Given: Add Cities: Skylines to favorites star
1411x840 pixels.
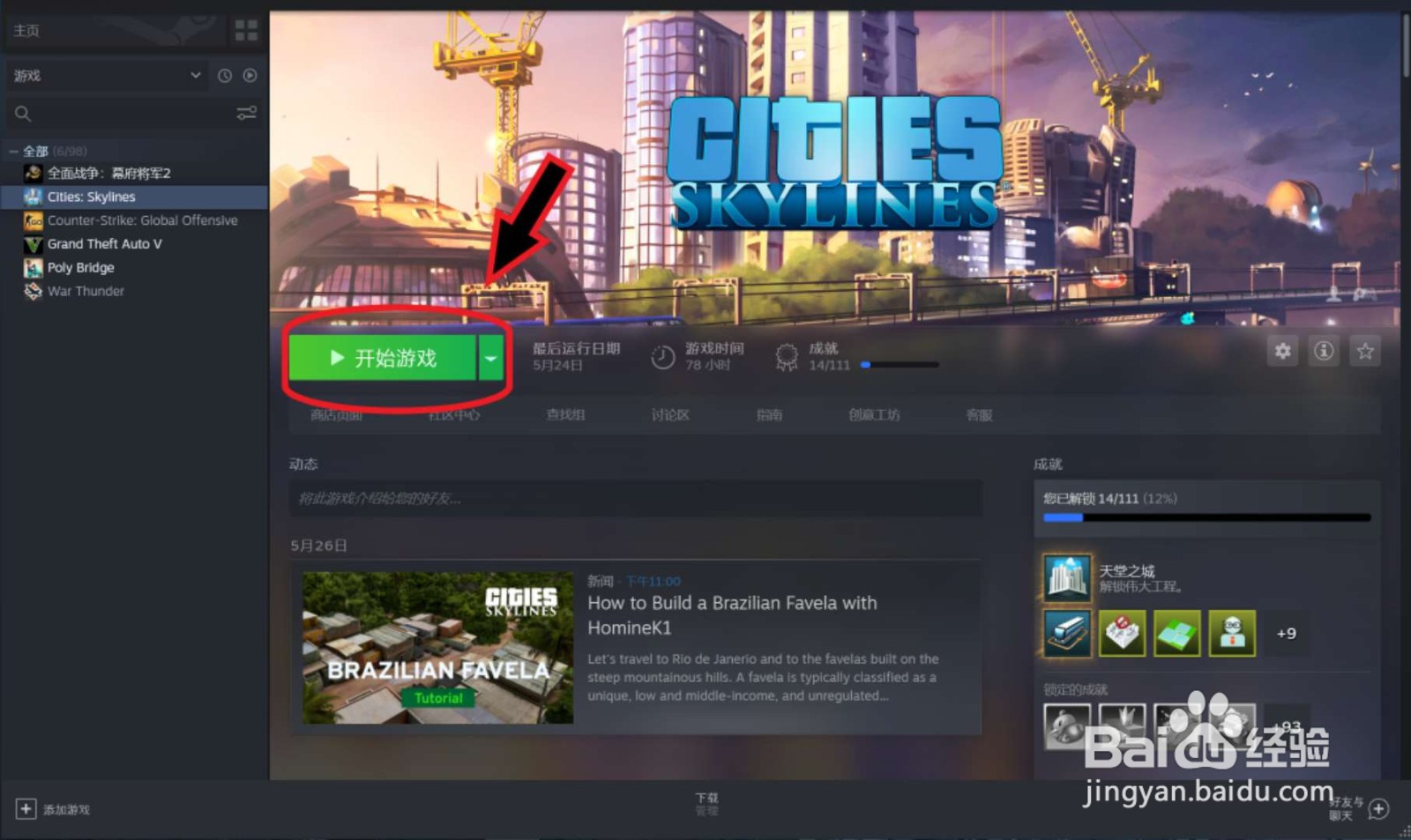Looking at the screenshot, I should coord(1365,351).
